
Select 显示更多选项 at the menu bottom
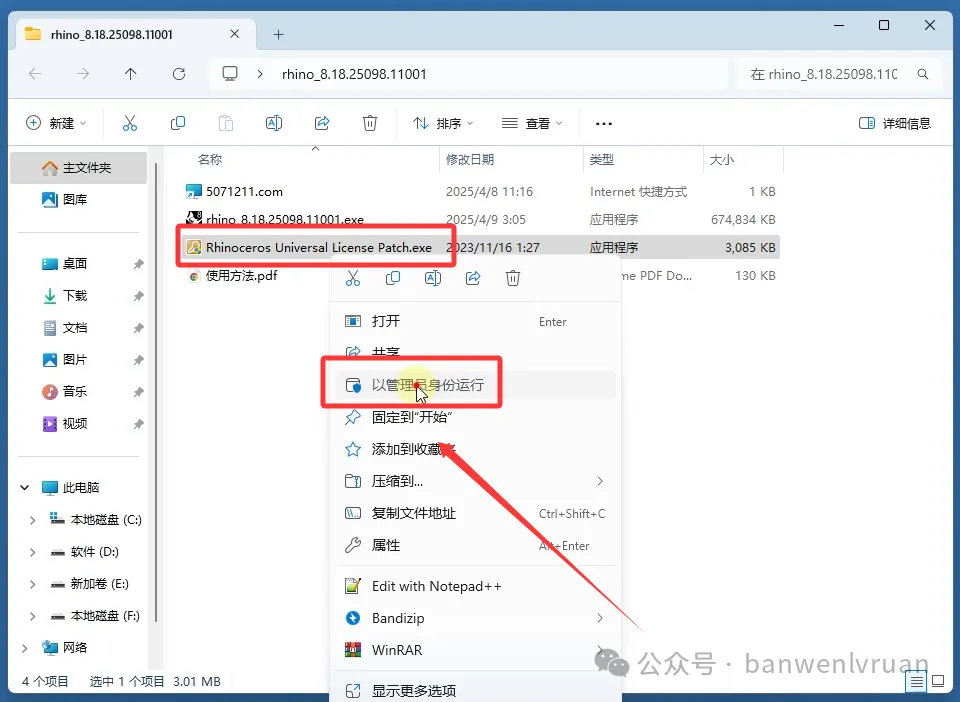pos(476,691)
